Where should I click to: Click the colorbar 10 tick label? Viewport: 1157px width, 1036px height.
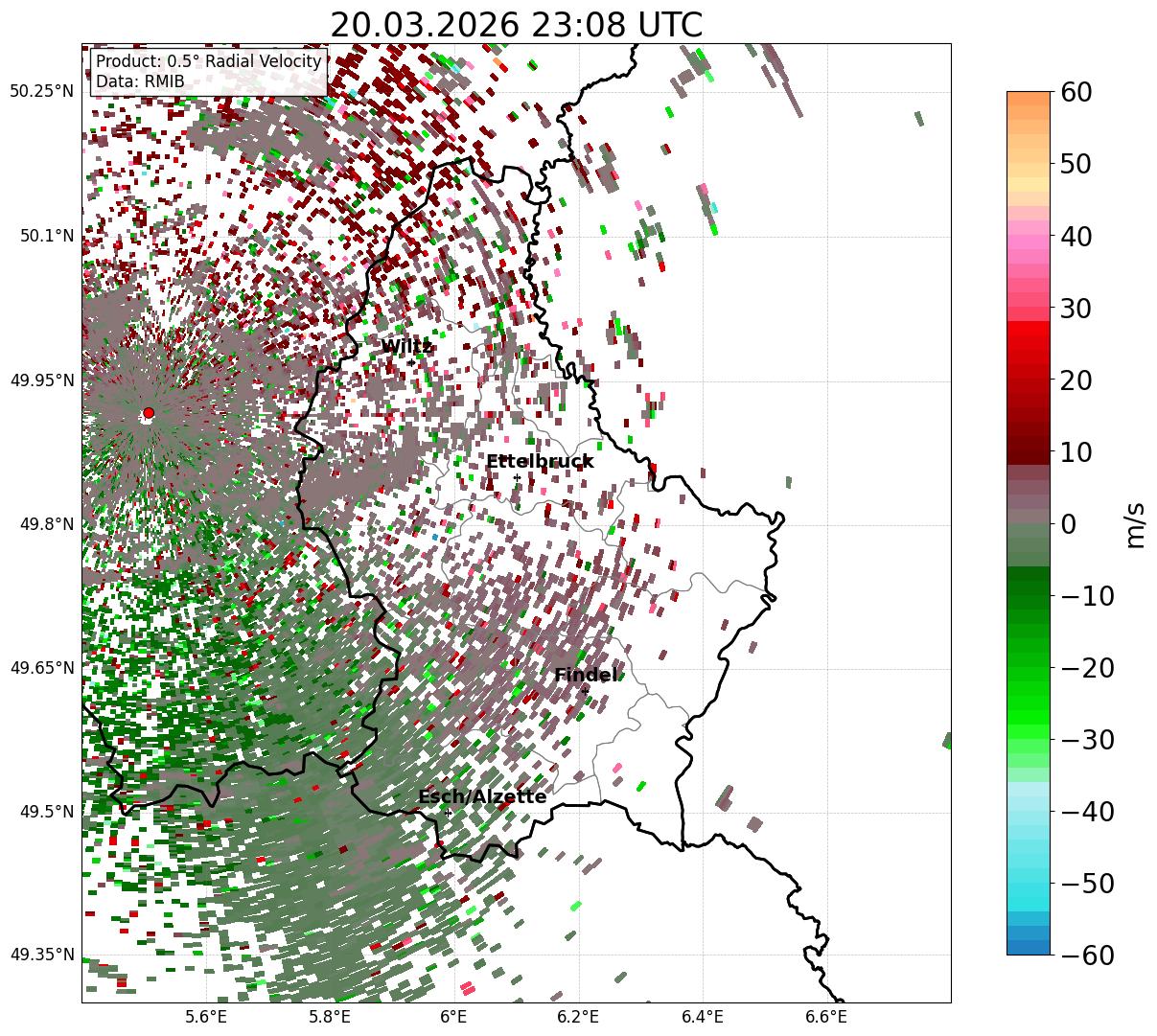[x=1076, y=451]
